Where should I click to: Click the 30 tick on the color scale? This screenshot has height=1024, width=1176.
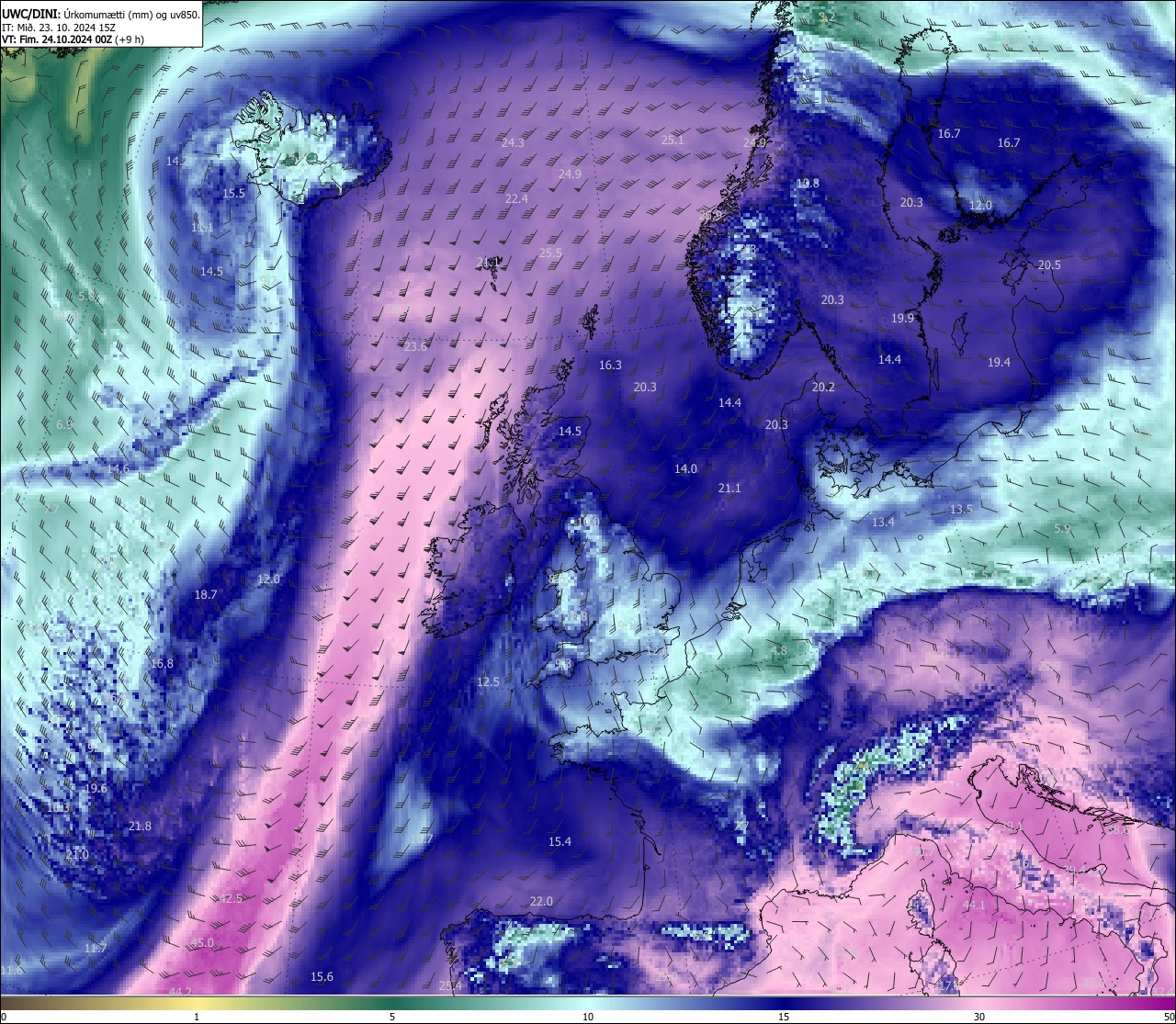pyautogui.click(x=979, y=1017)
